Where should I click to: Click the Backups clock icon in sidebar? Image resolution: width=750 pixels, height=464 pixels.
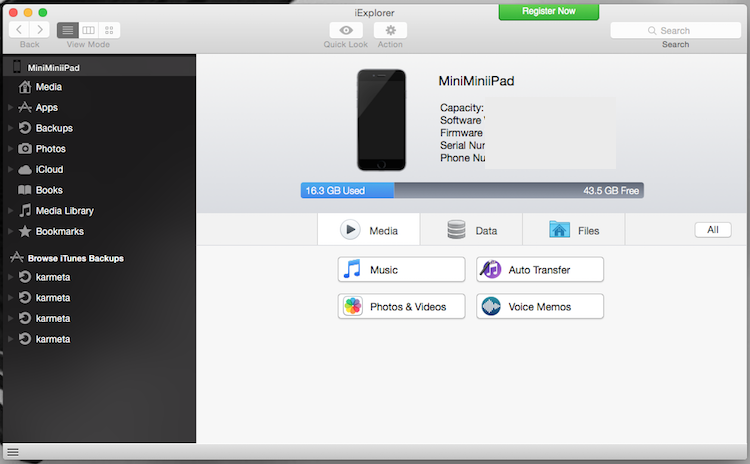pos(25,128)
